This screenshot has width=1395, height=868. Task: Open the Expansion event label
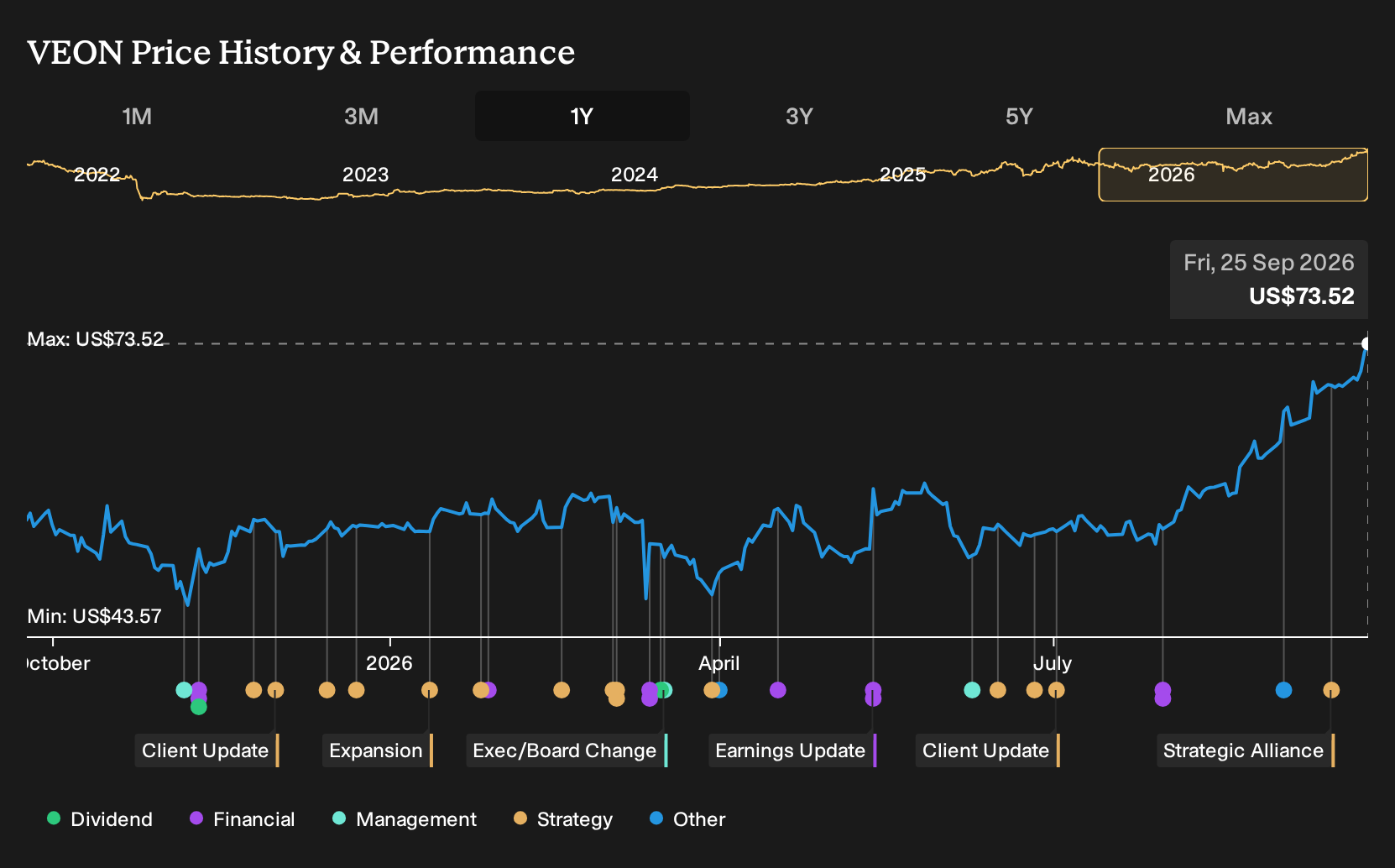click(x=377, y=750)
